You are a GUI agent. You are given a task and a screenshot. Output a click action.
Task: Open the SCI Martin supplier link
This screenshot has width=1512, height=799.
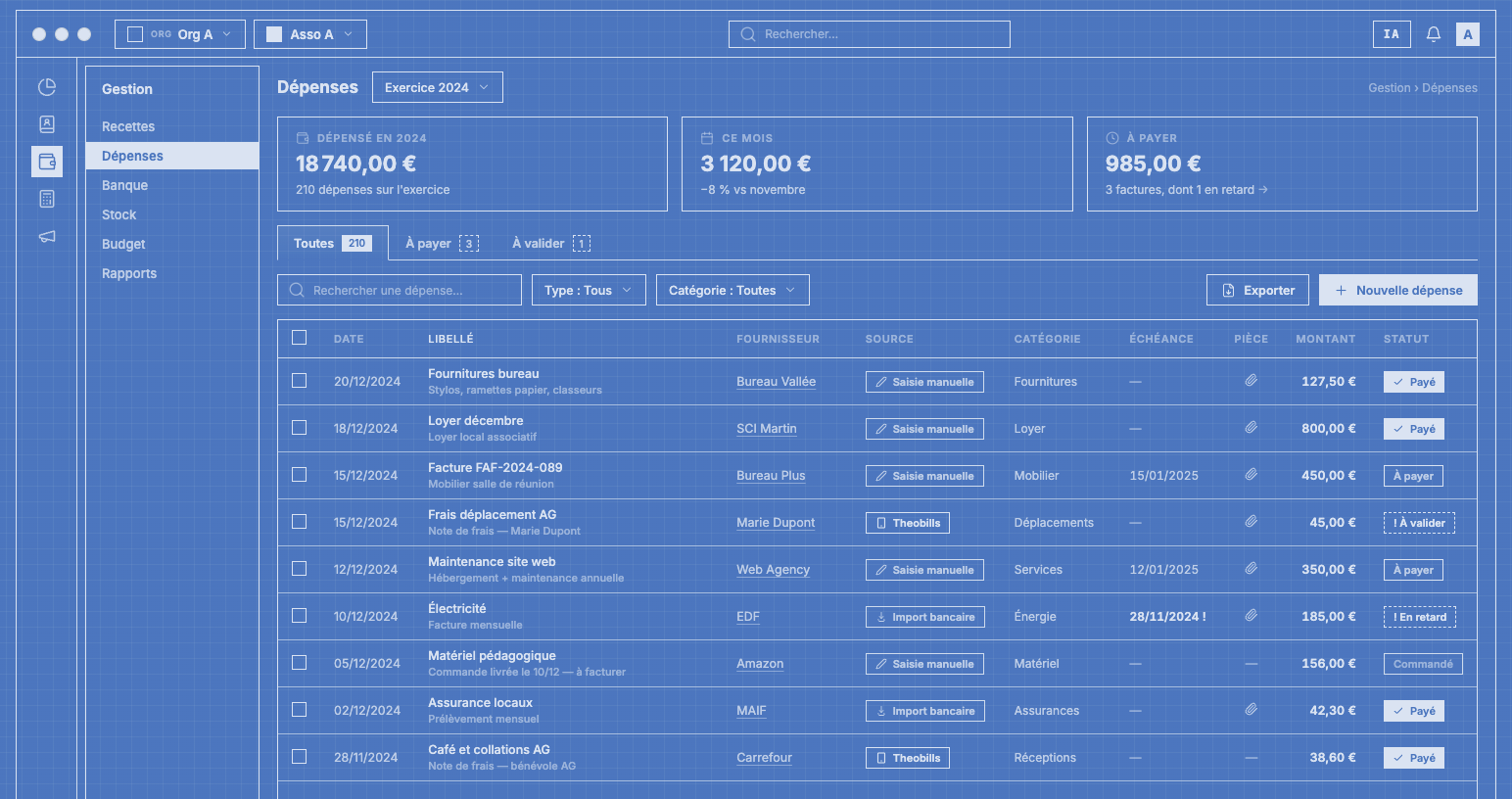[x=767, y=428]
